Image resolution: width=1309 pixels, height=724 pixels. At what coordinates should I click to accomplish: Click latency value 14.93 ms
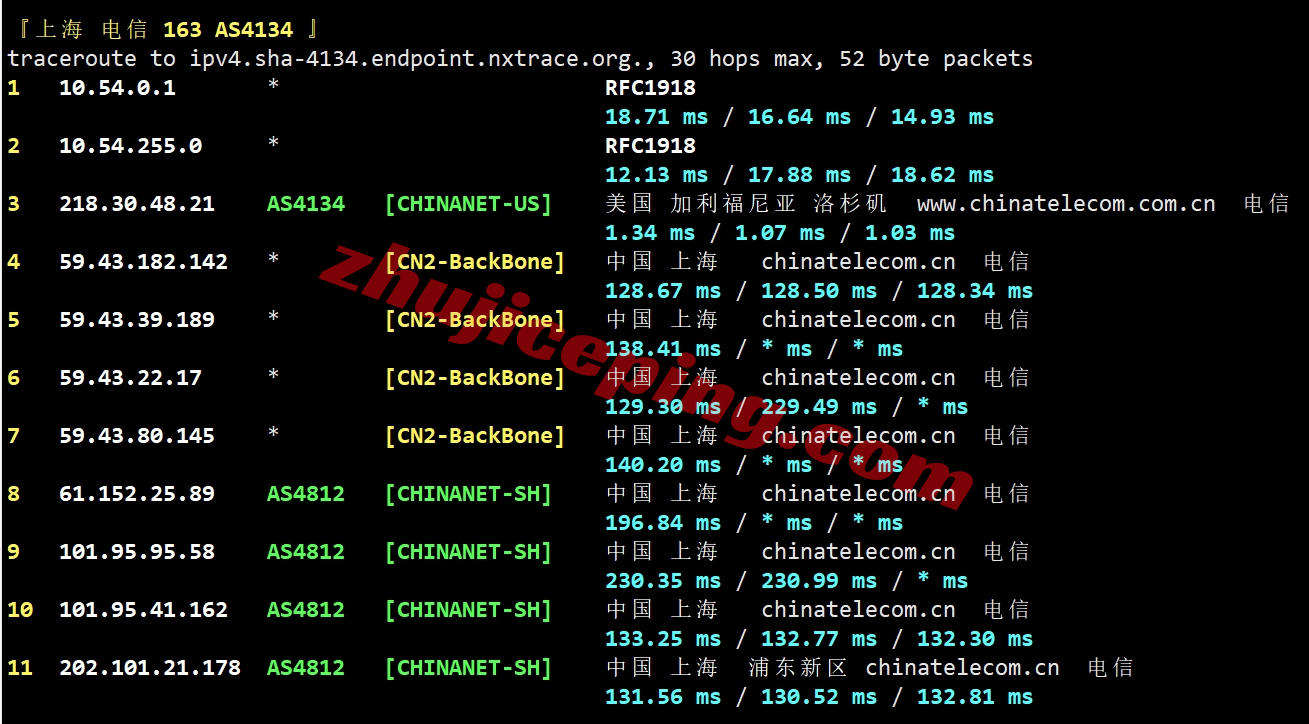pos(943,117)
